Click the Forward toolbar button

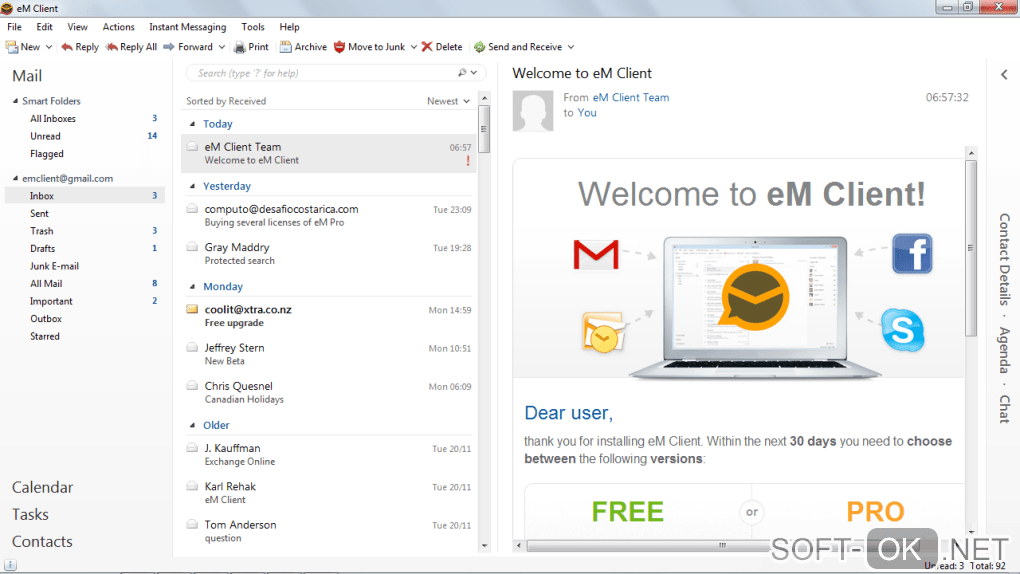point(188,47)
